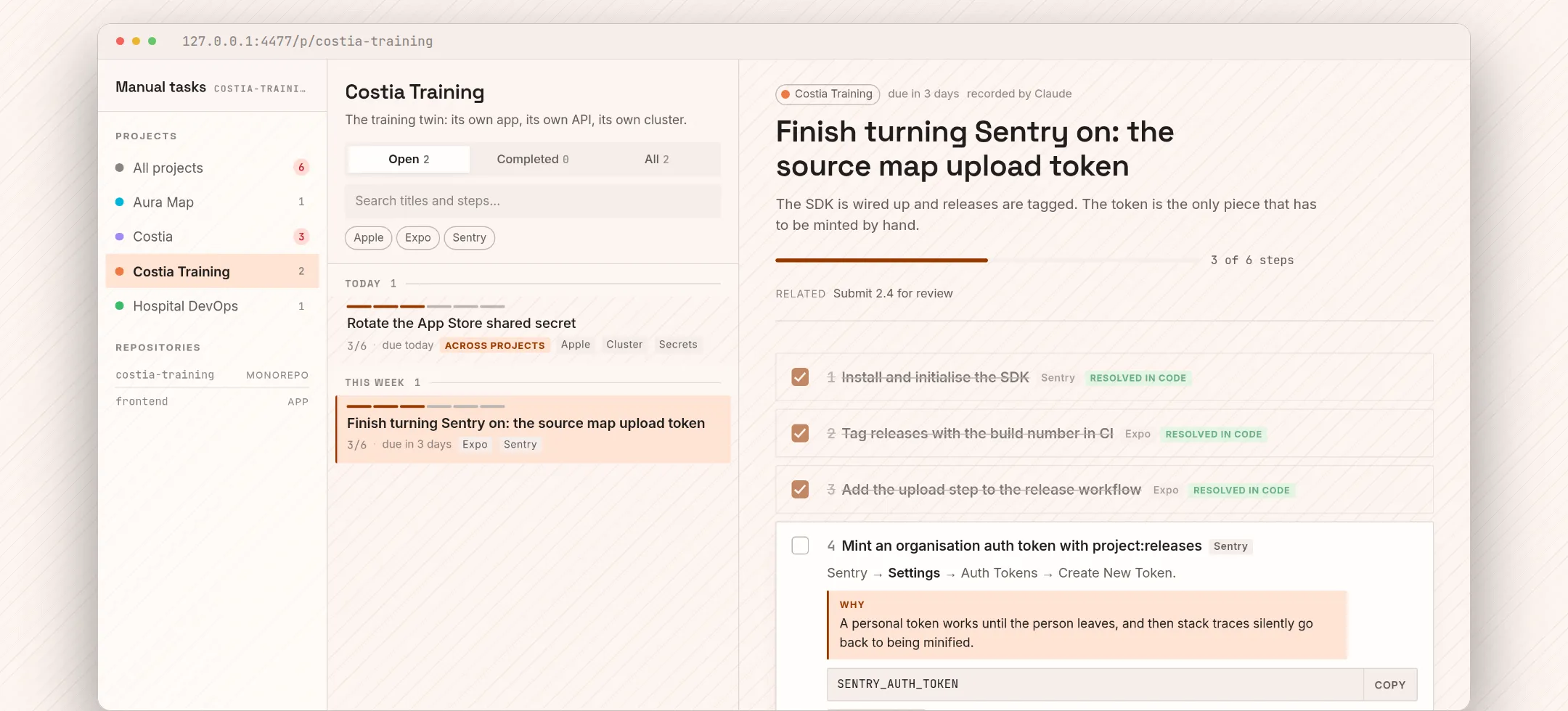Open the Costia project in sidebar
The width and height of the screenshot is (1568, 711).
(212, 237)
